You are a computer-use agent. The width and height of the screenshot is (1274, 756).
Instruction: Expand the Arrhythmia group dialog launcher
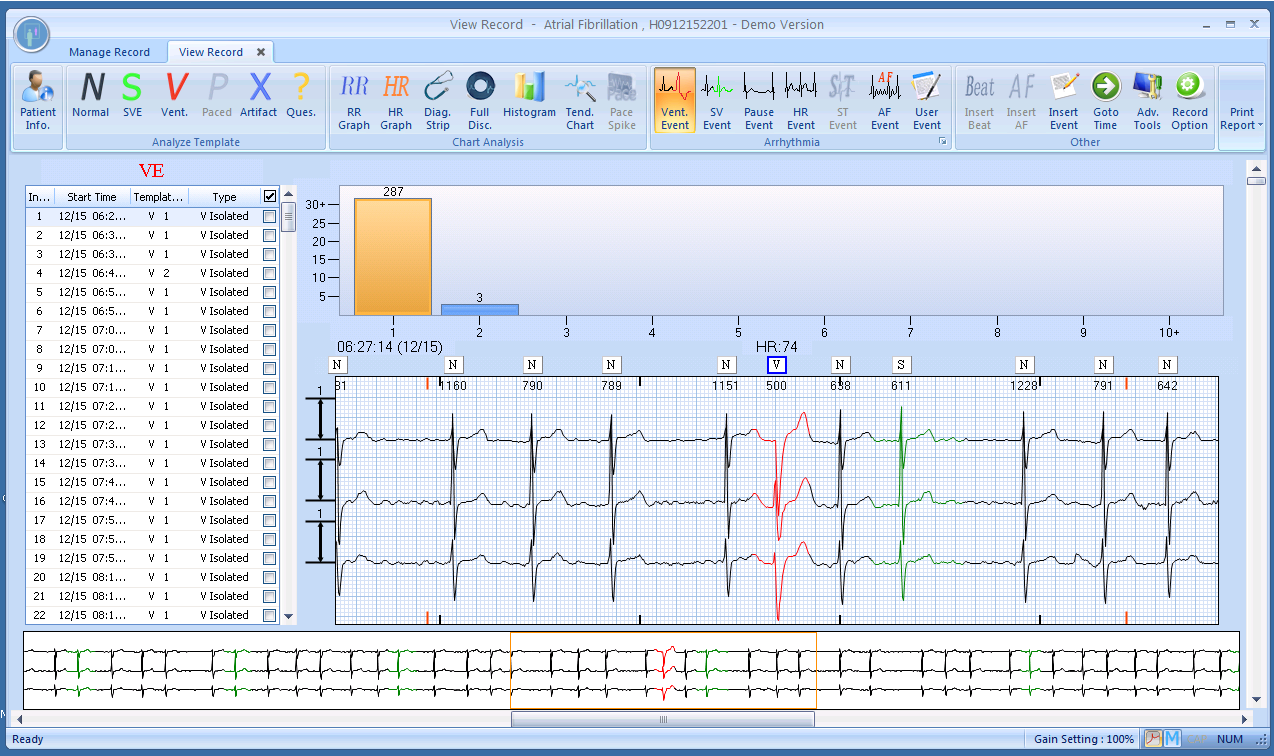tap(941, 143)
